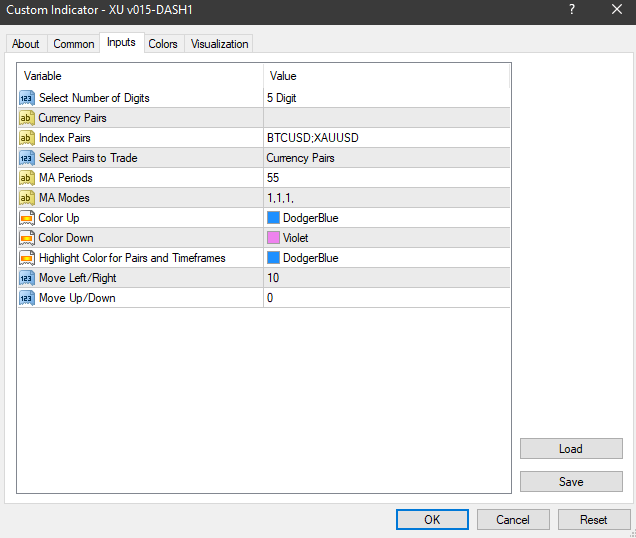Click the MA Periods row icon
636x538 pixels.
tap(27, 178)
